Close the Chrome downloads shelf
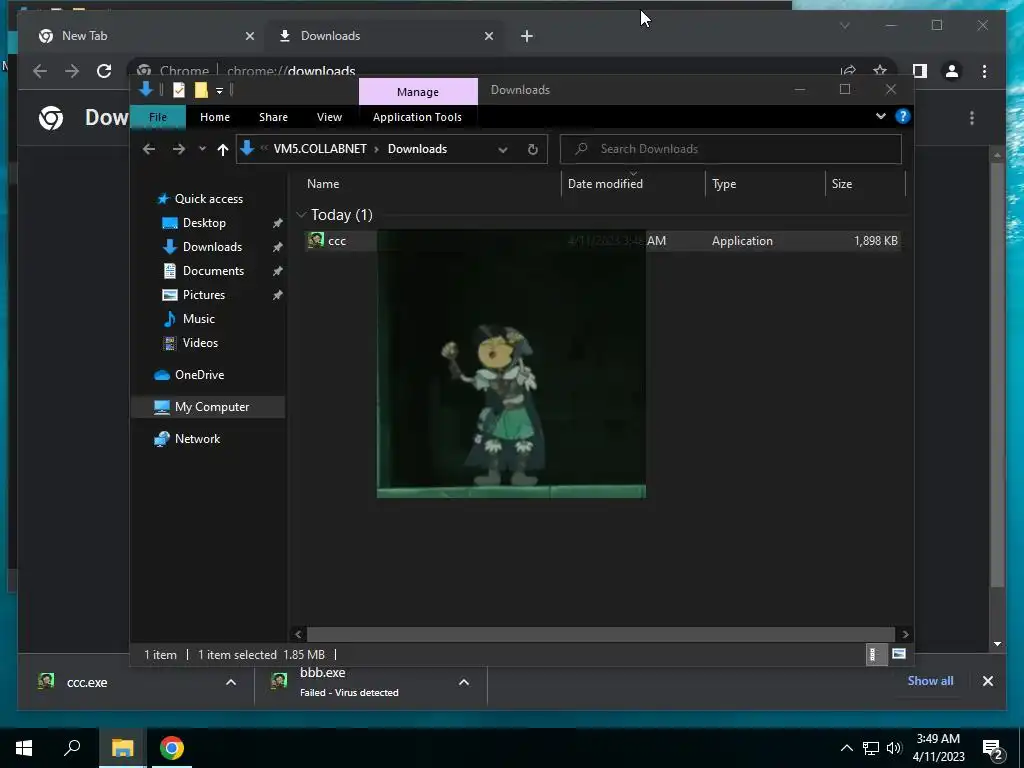 (x=987, y=681)
